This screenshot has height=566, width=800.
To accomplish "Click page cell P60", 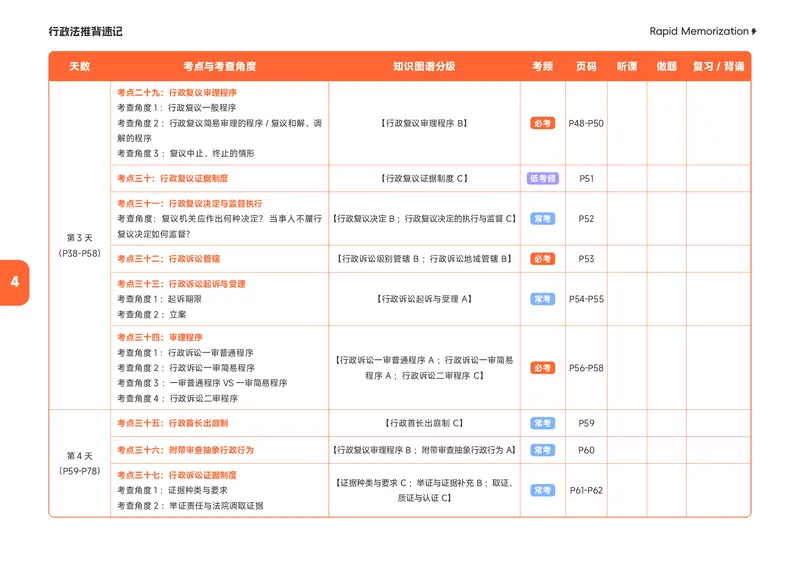I will [586, 450].
